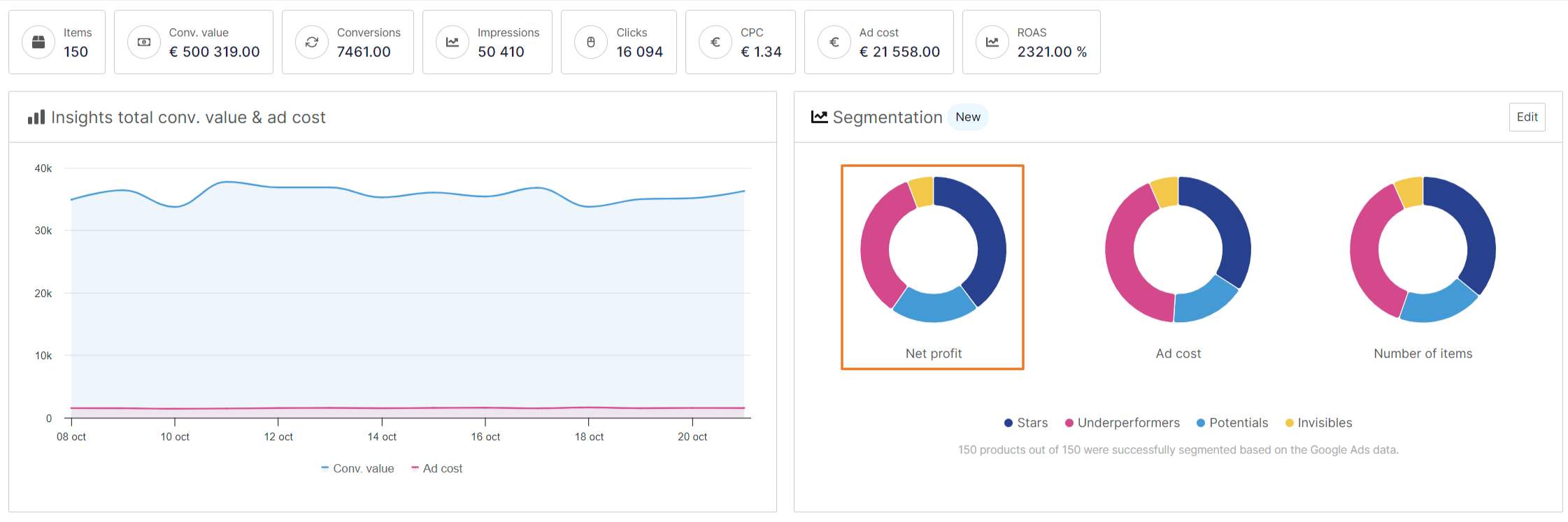Toggle Stars segment in legend
Screen dimensions: 1568x522
tap(1026, 423)
